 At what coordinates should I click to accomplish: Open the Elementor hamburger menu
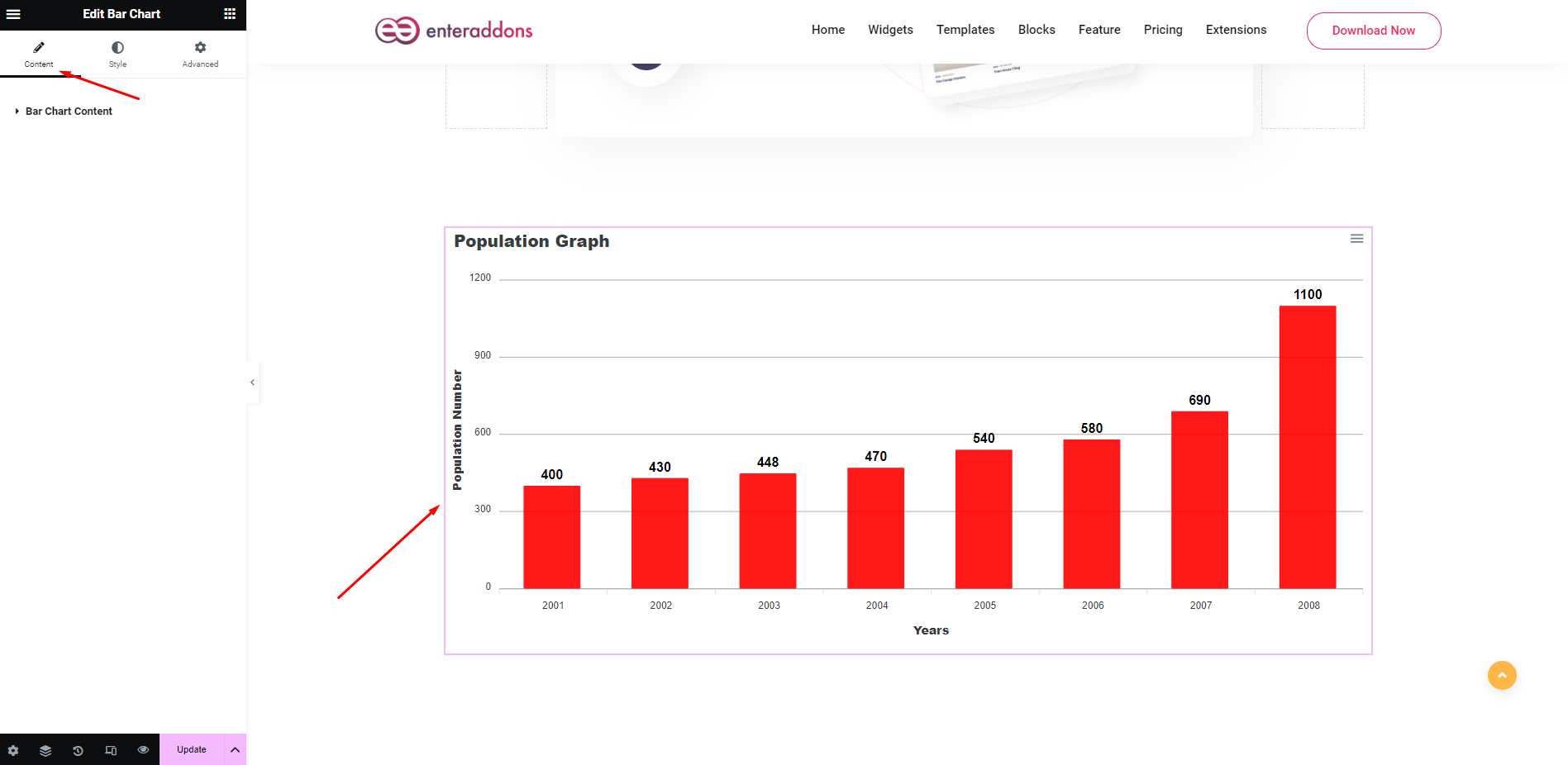click(13, 14)
